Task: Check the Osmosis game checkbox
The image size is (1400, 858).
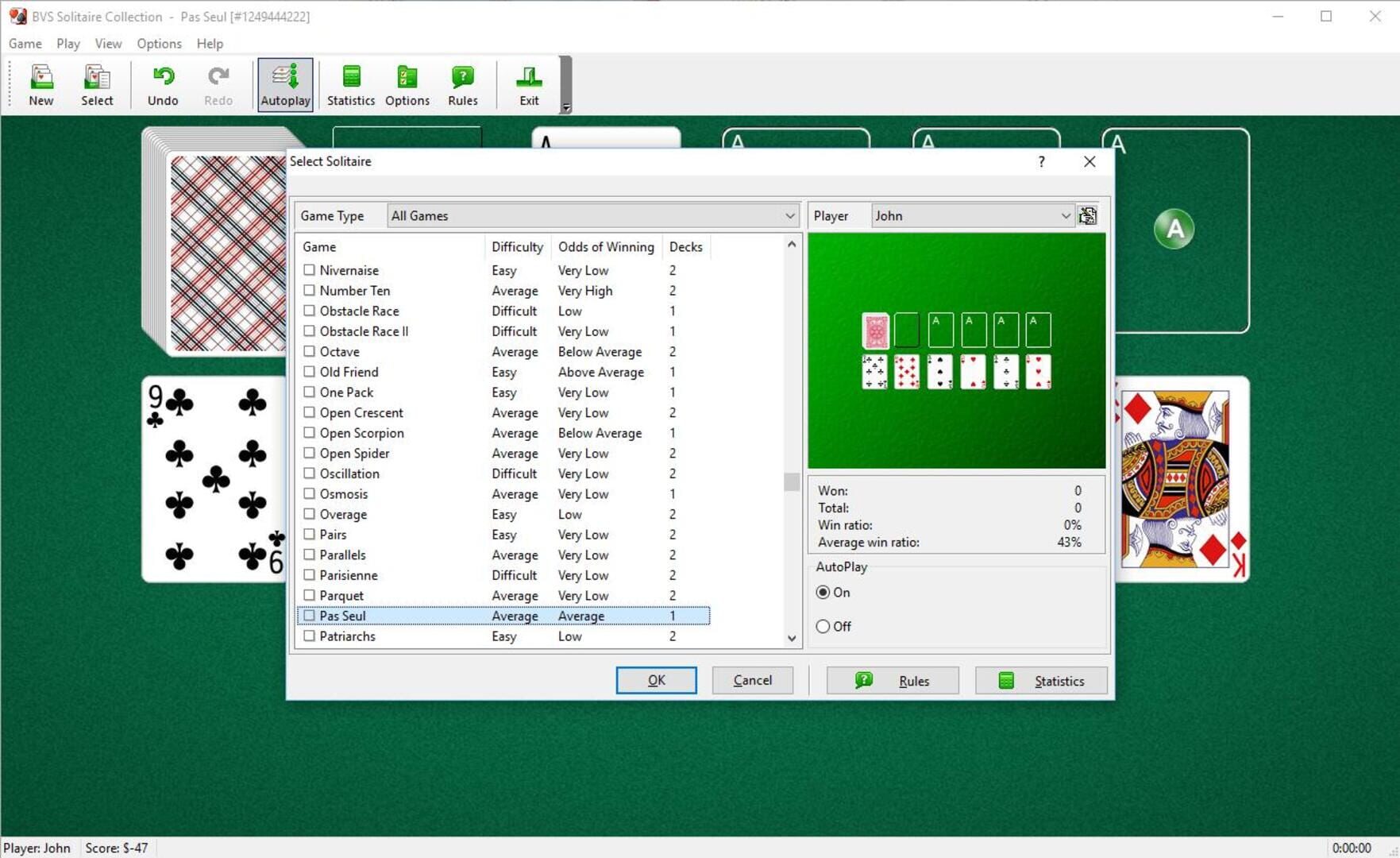Action: point(310,493)
